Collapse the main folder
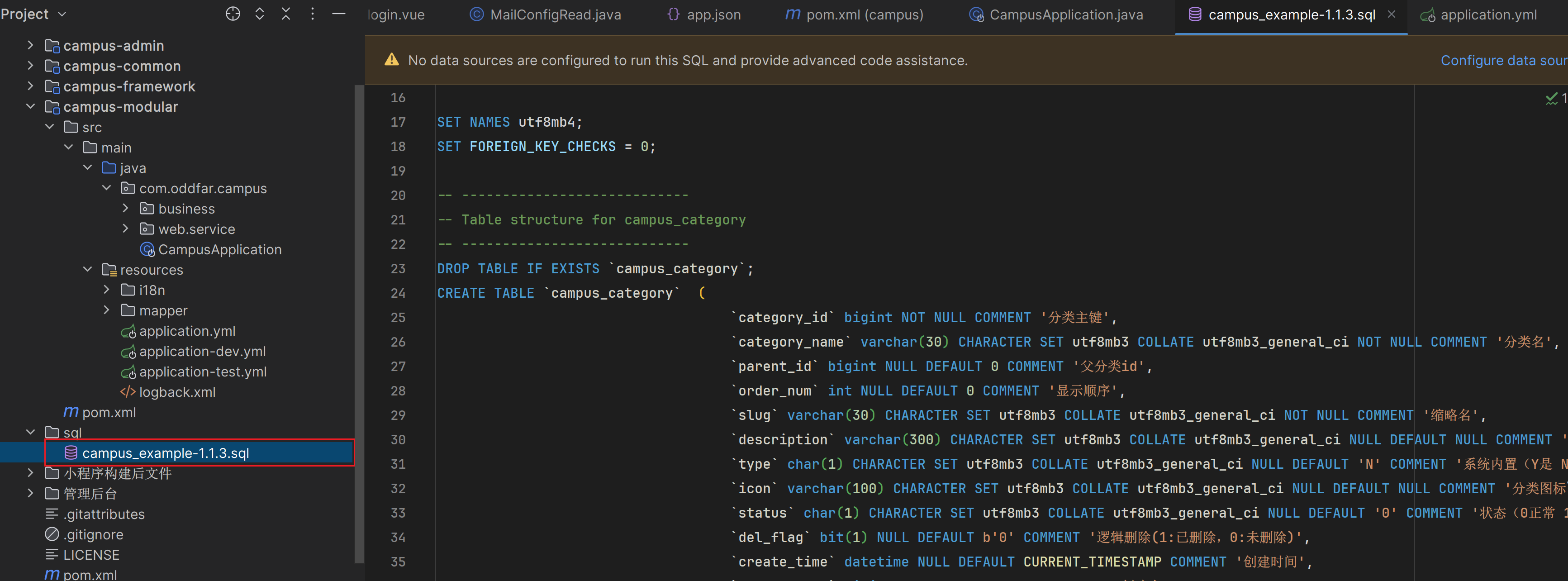 pos(69,148)
